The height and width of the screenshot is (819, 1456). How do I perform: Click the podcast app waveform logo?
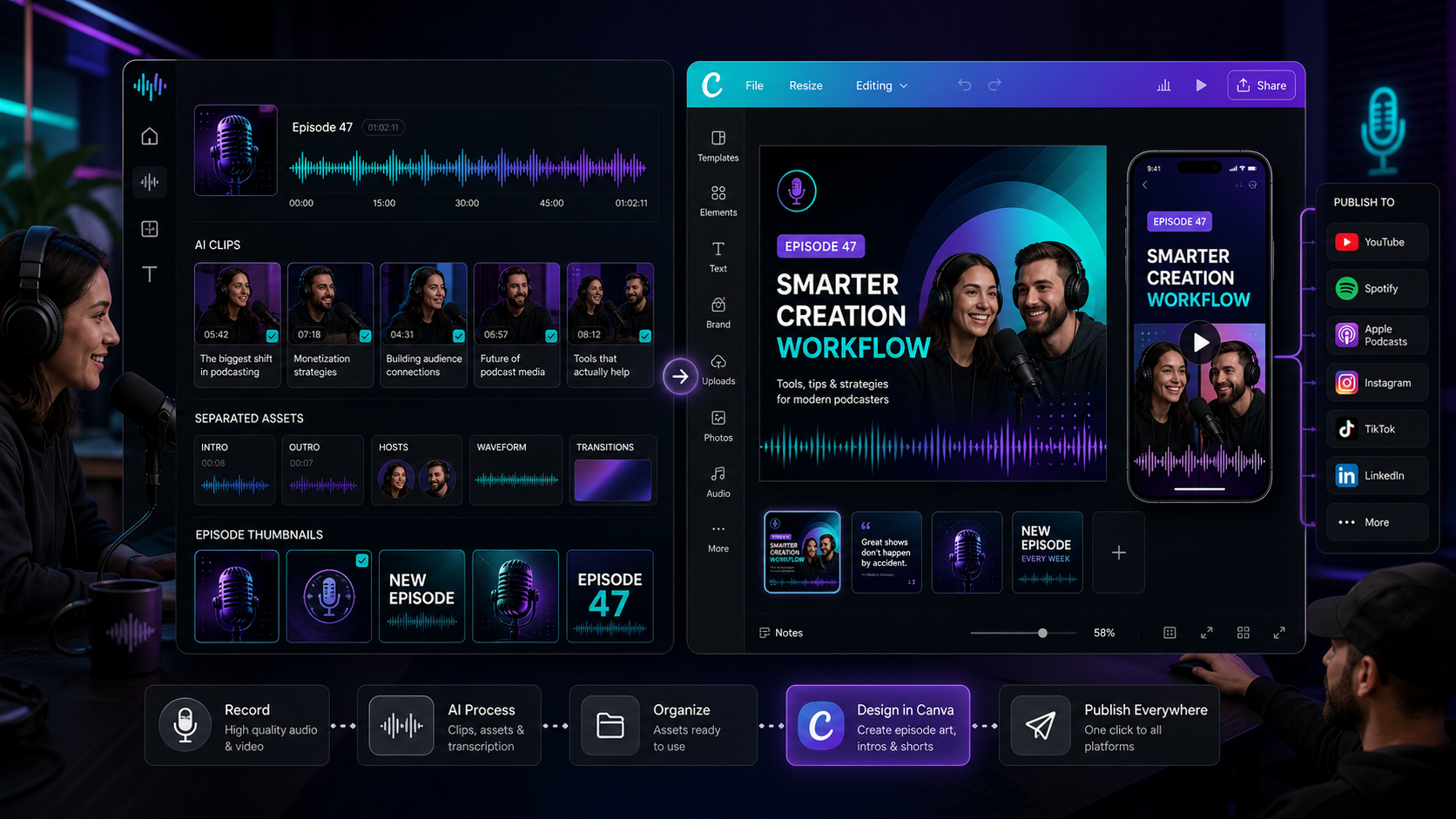(150, 86)
